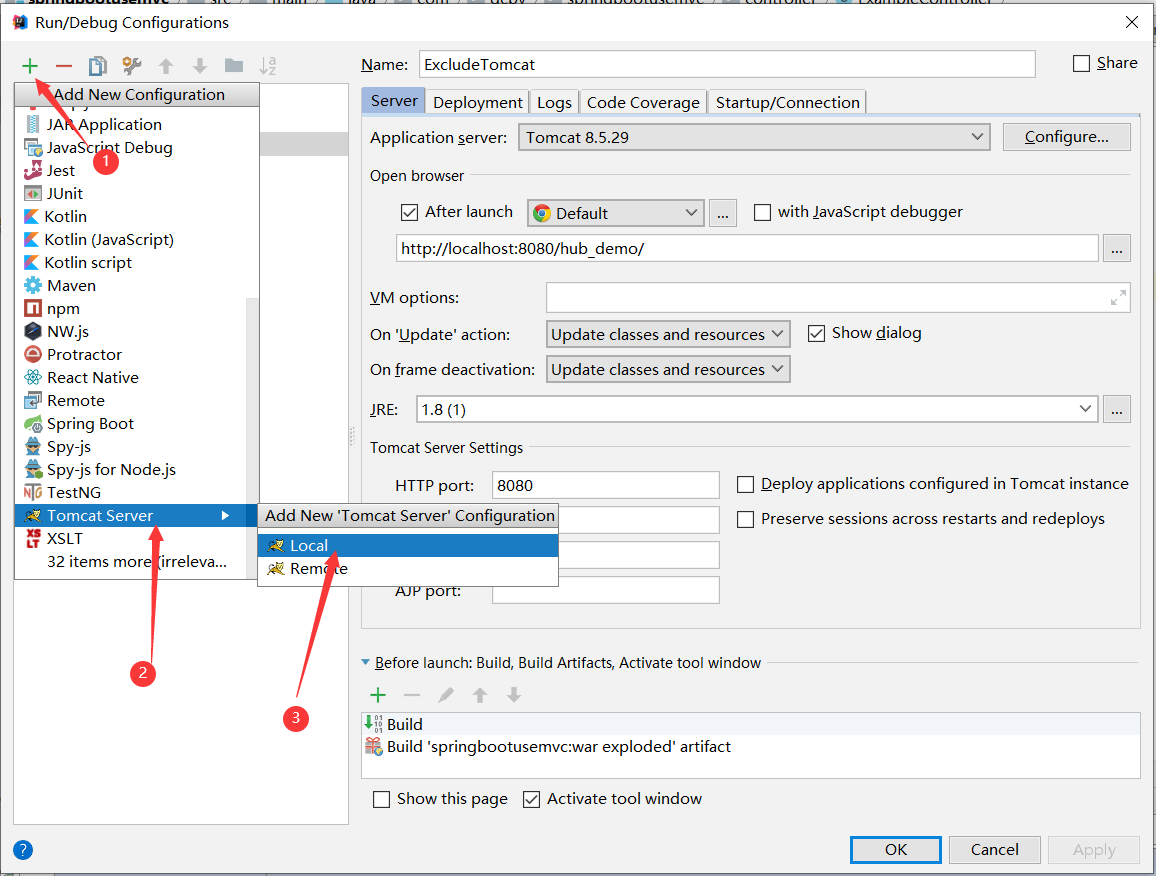Check the Show this page checkbox
Image resolution: width=1156 pixels, height=876 pixels.
(381, 799)
